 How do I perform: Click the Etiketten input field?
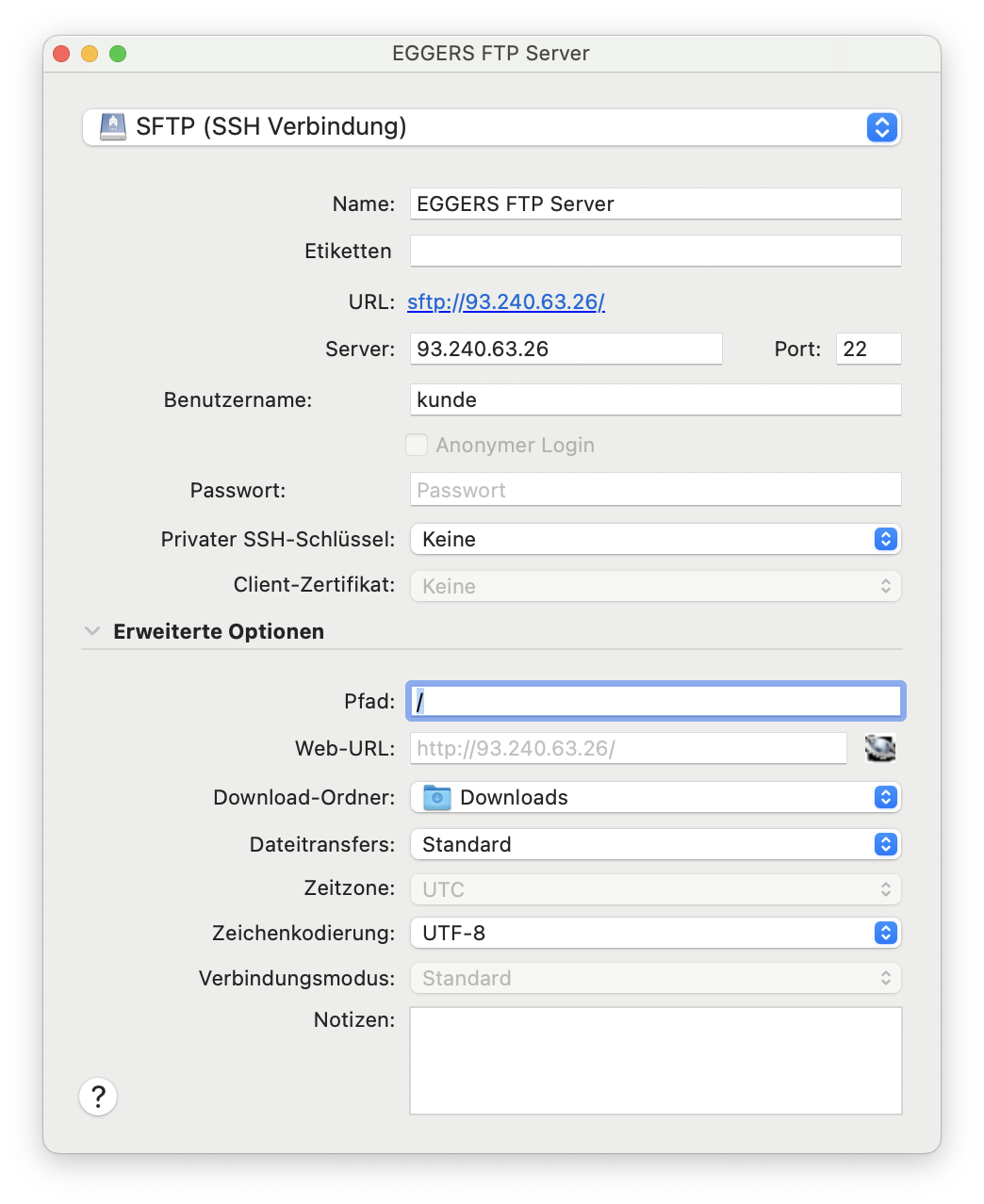pos(656,251)
